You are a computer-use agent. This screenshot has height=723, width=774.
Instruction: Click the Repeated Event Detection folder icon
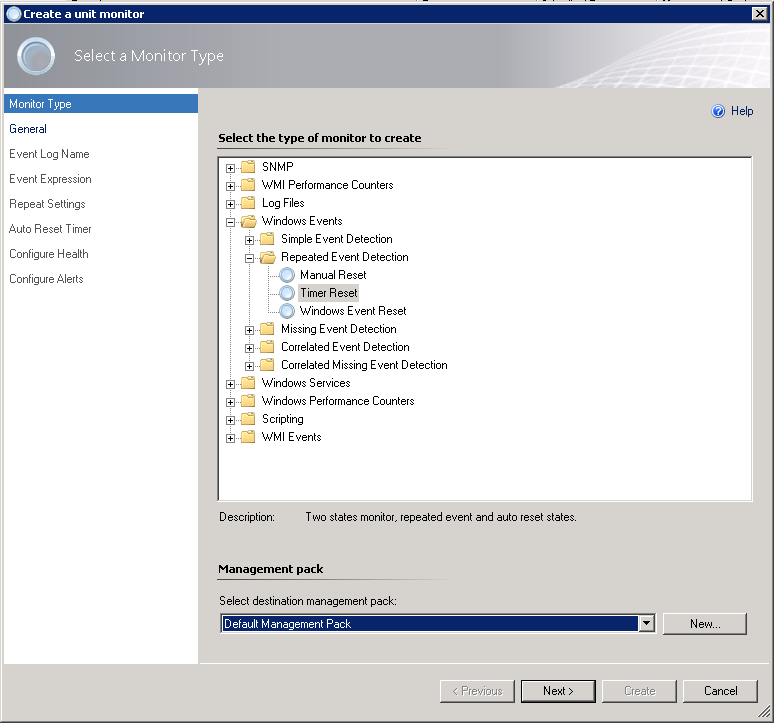(x=268, y=257)
